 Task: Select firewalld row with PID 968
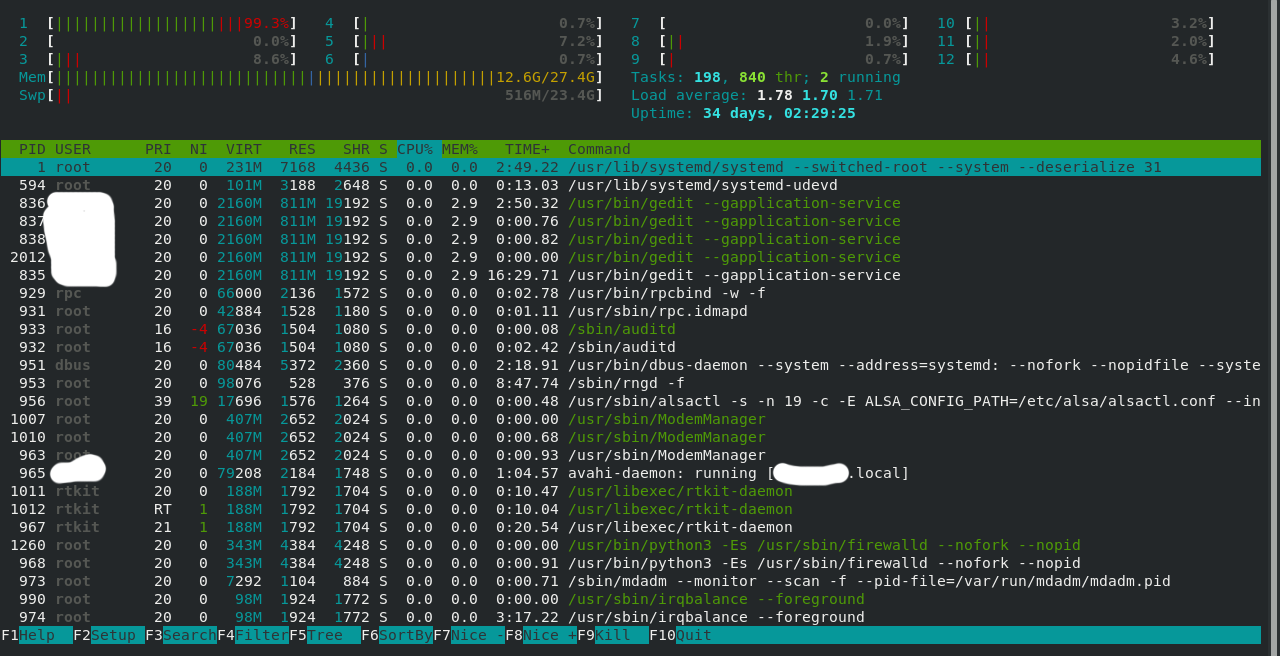631,563
